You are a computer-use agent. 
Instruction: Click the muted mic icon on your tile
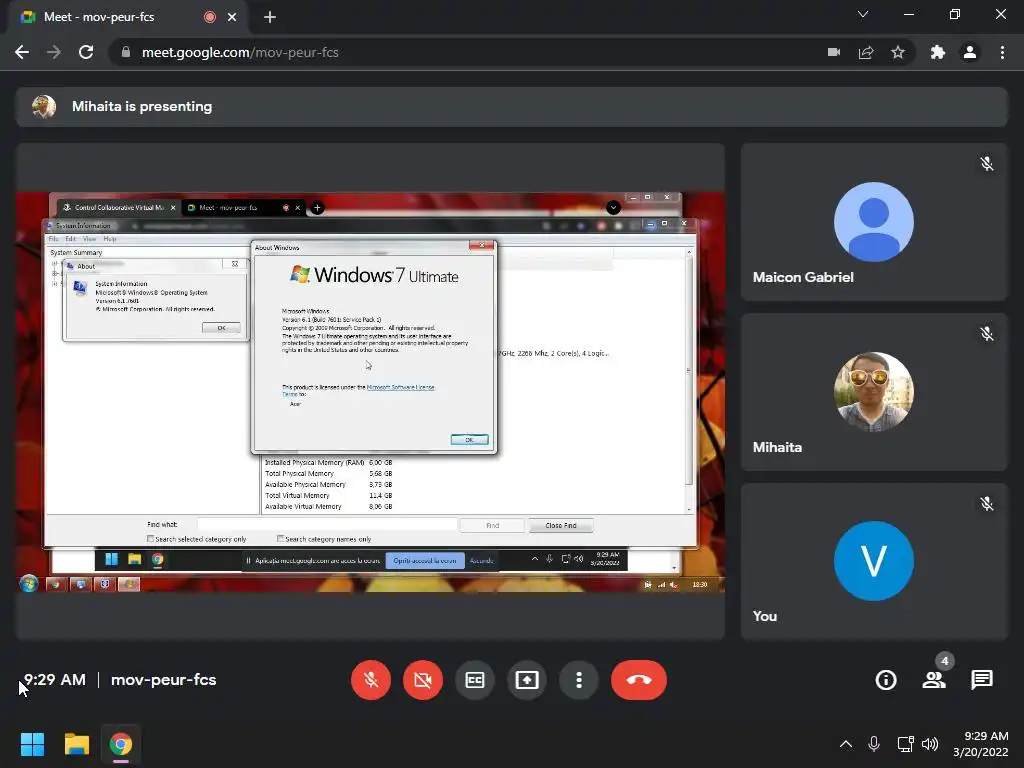pos(987,504)
